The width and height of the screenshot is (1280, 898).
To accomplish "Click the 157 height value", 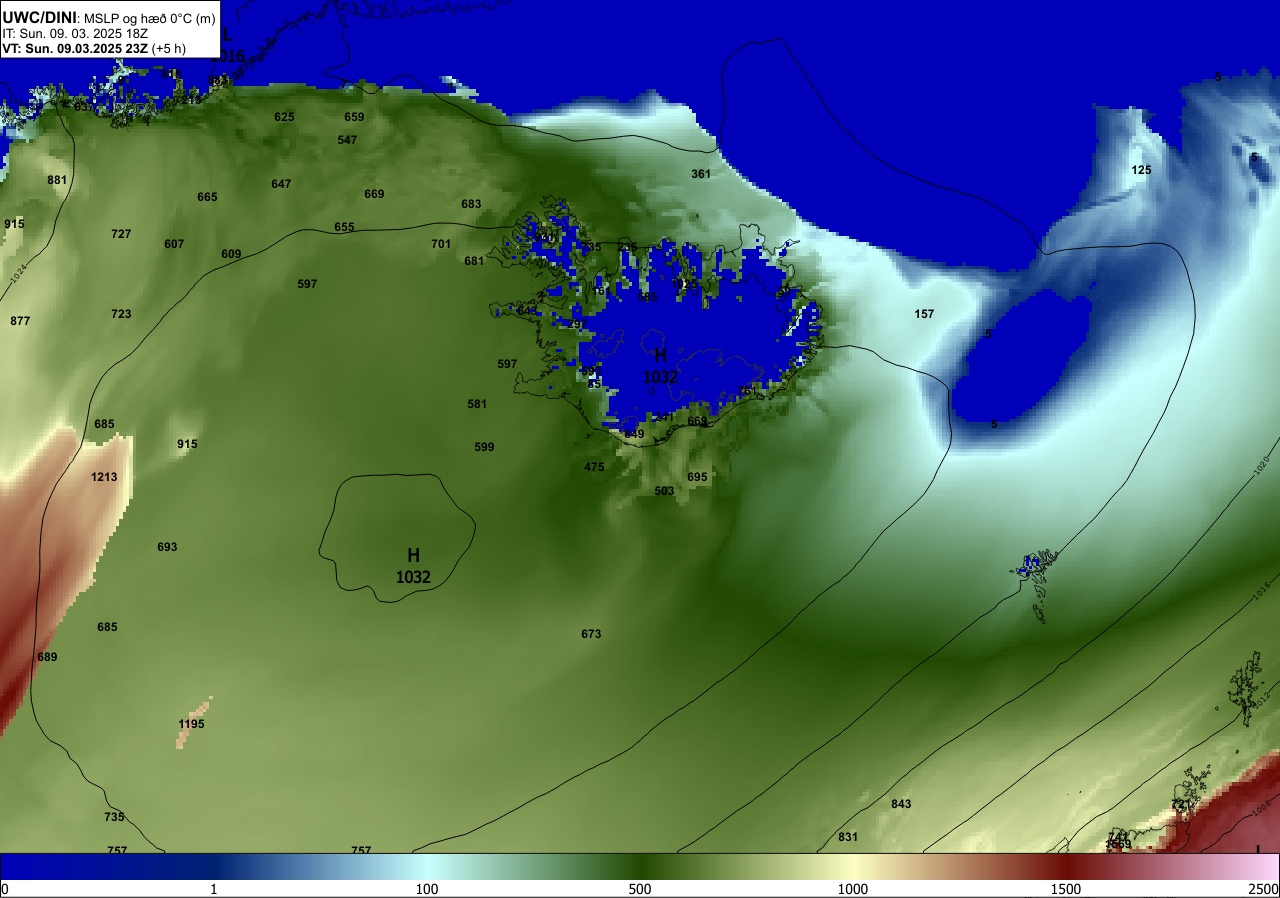I will pos(924,314).
